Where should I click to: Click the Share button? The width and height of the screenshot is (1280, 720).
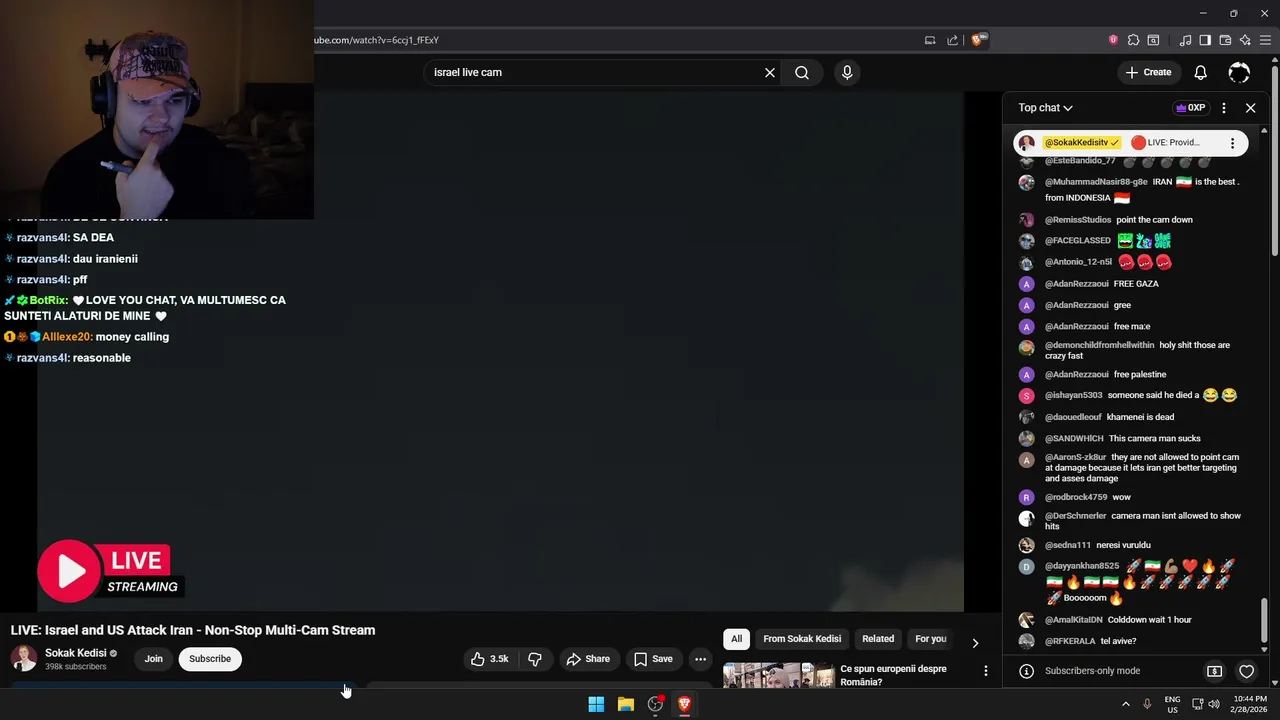(x=588, y=659)
